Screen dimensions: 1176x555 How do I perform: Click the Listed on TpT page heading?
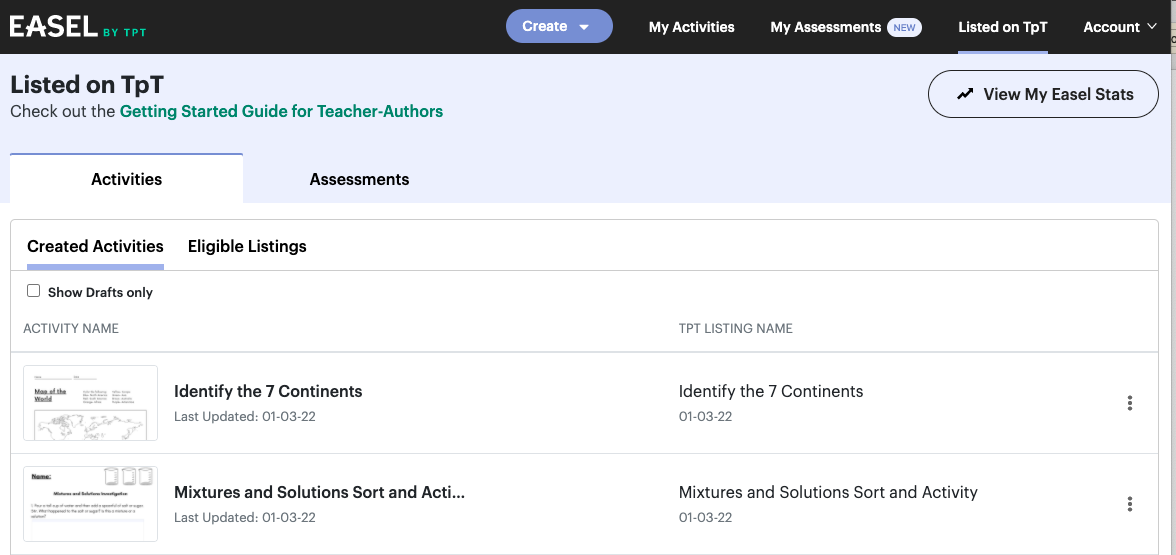[x=87, y=84]
